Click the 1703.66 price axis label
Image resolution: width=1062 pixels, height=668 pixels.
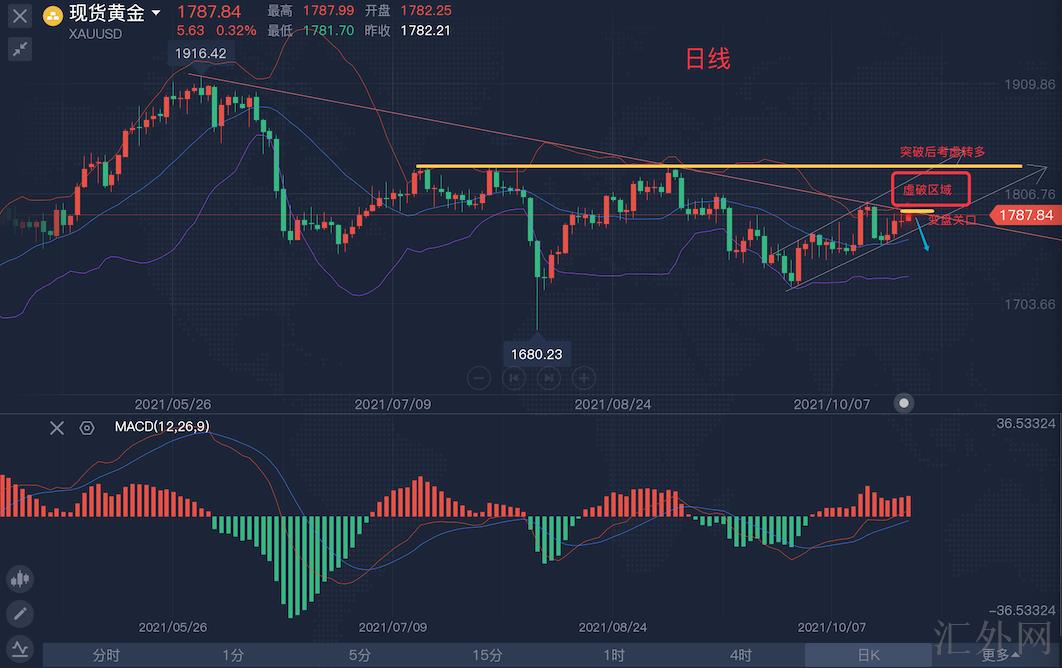tap(1029, 304)
